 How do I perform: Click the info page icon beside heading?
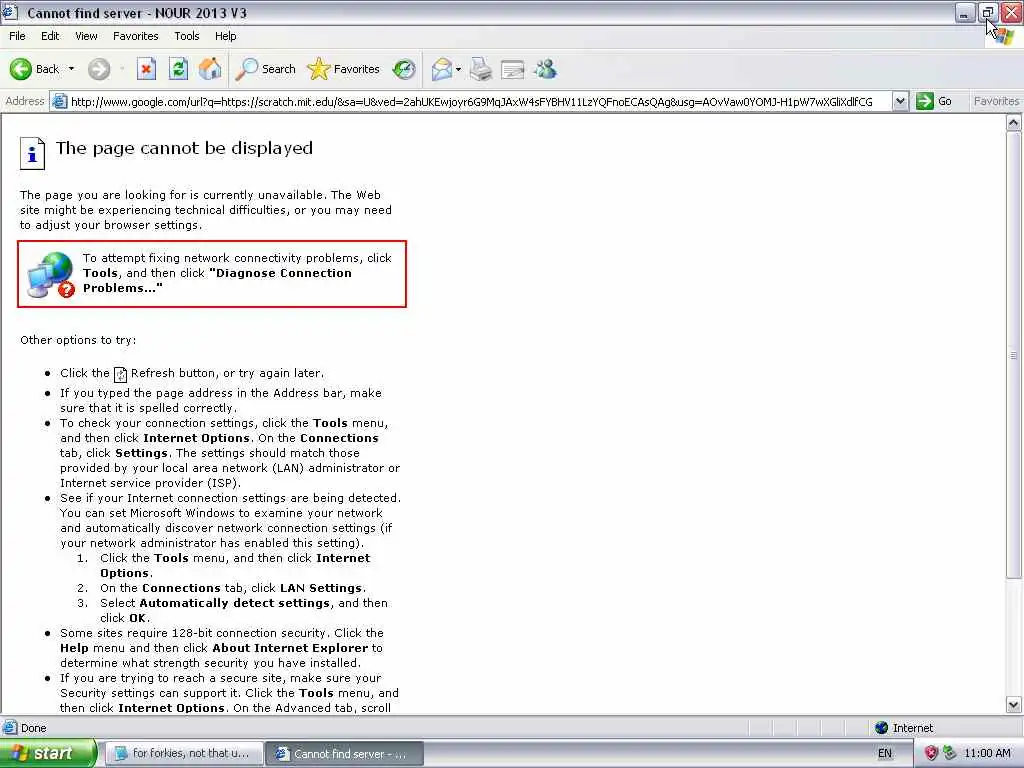(32, 153)
